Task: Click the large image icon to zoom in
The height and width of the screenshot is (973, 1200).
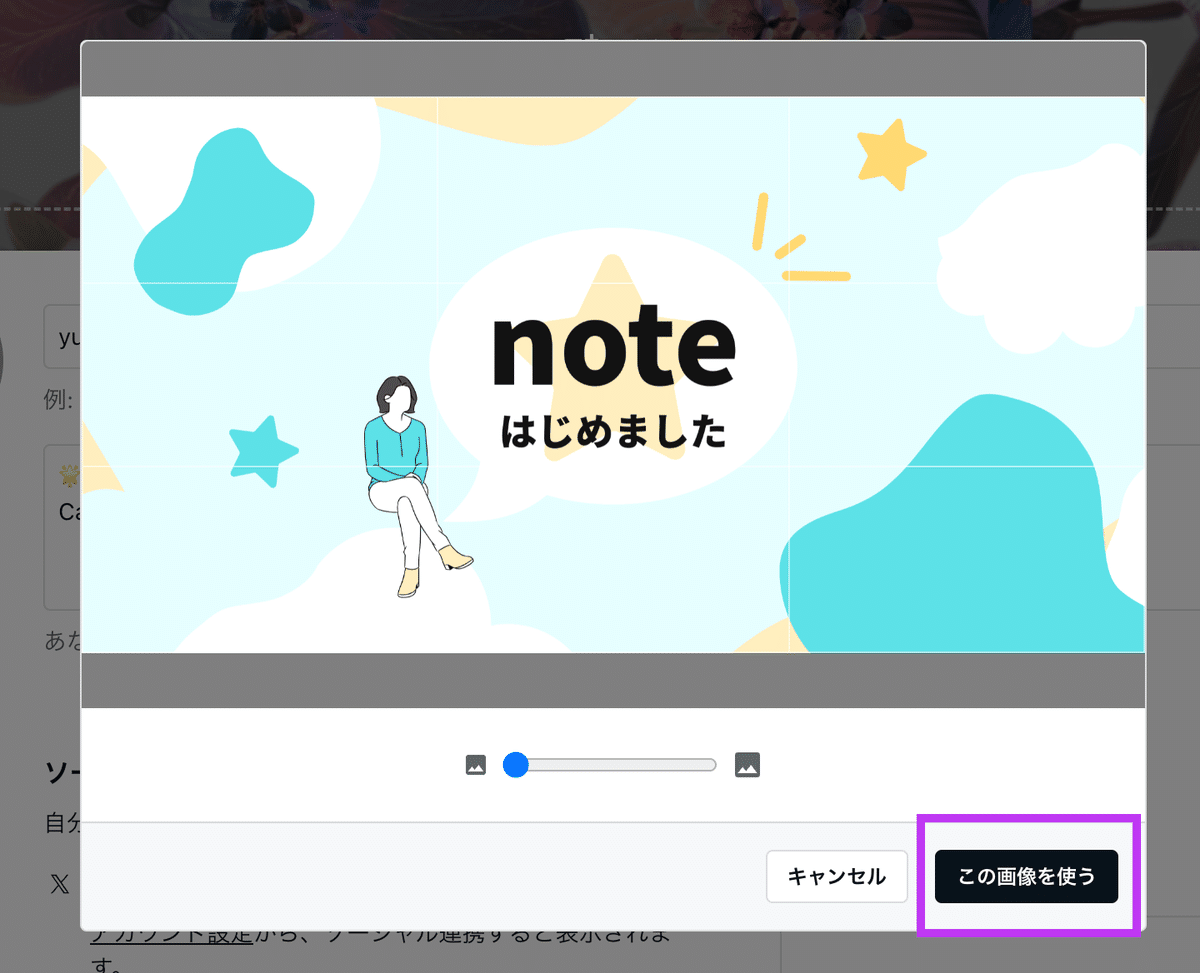Action: [x=748, y=764]
